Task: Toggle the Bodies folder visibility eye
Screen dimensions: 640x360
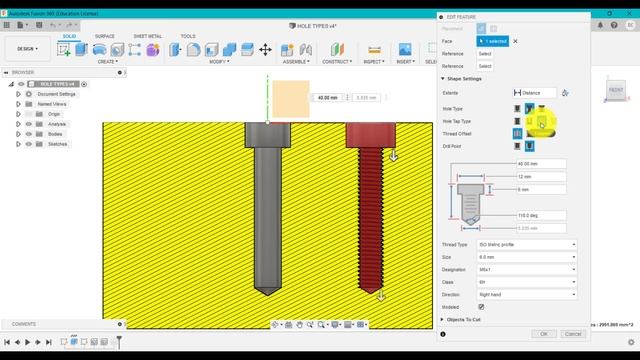Action: pos(29,134)
